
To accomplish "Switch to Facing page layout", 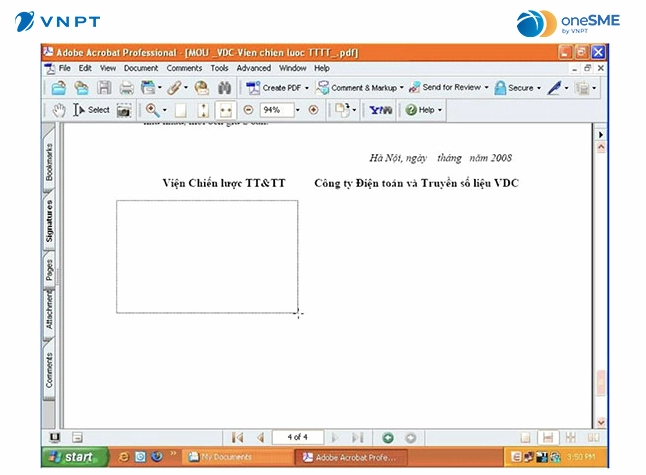I will coord(593,438).
